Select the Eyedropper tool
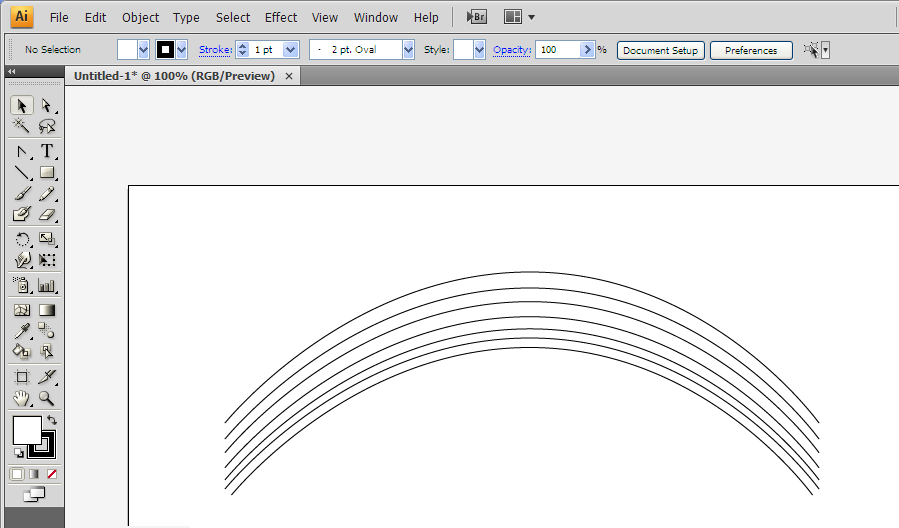This screenshot has height=528, width=899. click(x=22, y=331)
